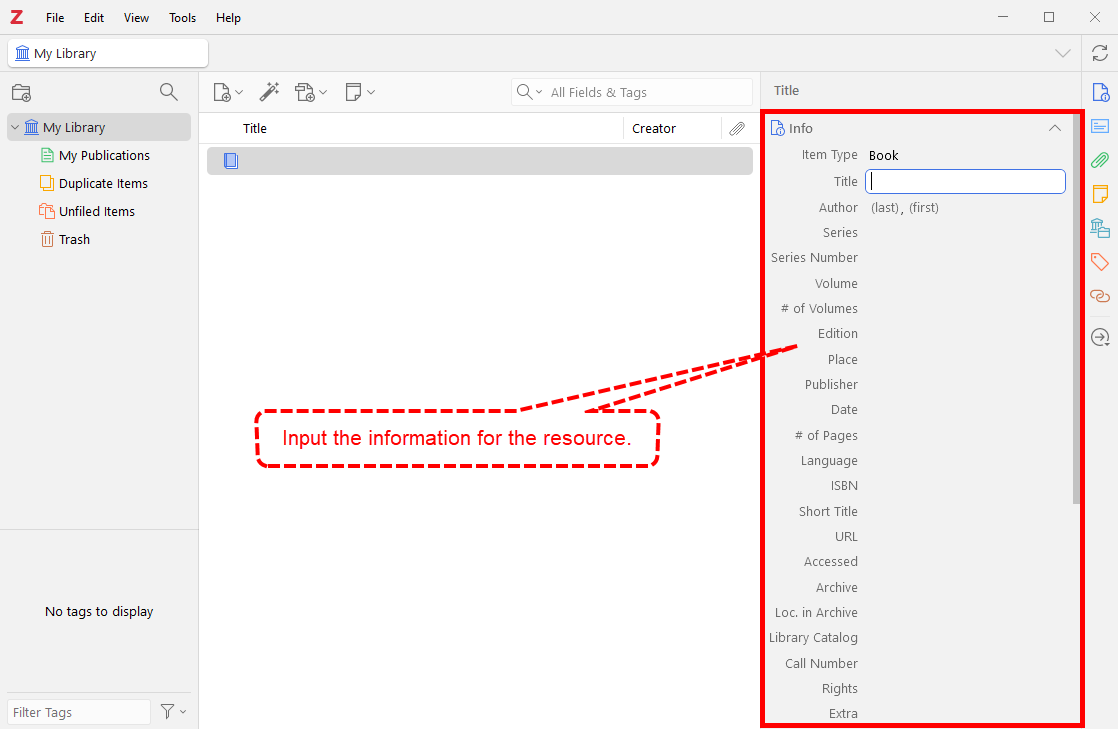The width and height of the screenshot is (1118, 729).
Task: Open Libraries and Collections sidebar icon
Action: 1100,228
